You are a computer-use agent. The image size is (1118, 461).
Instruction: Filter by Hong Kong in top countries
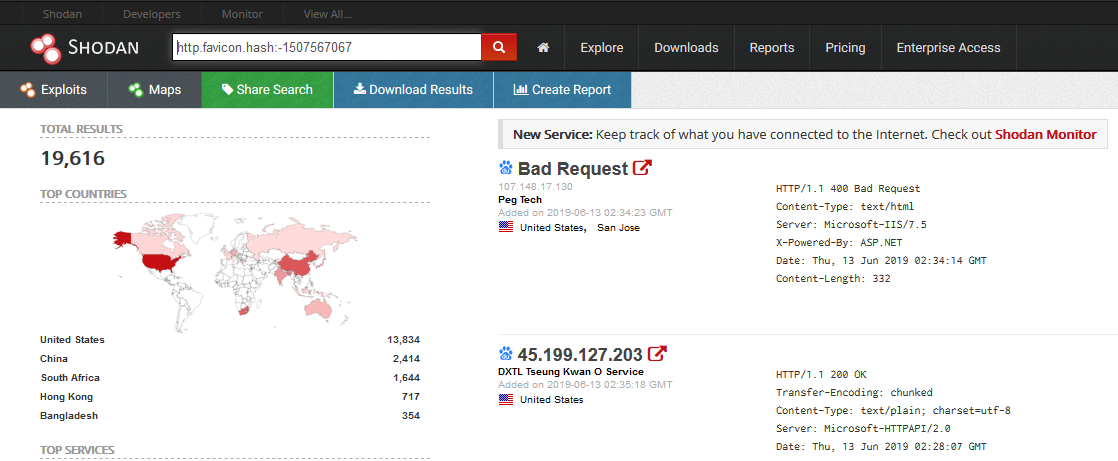[67, 397]
